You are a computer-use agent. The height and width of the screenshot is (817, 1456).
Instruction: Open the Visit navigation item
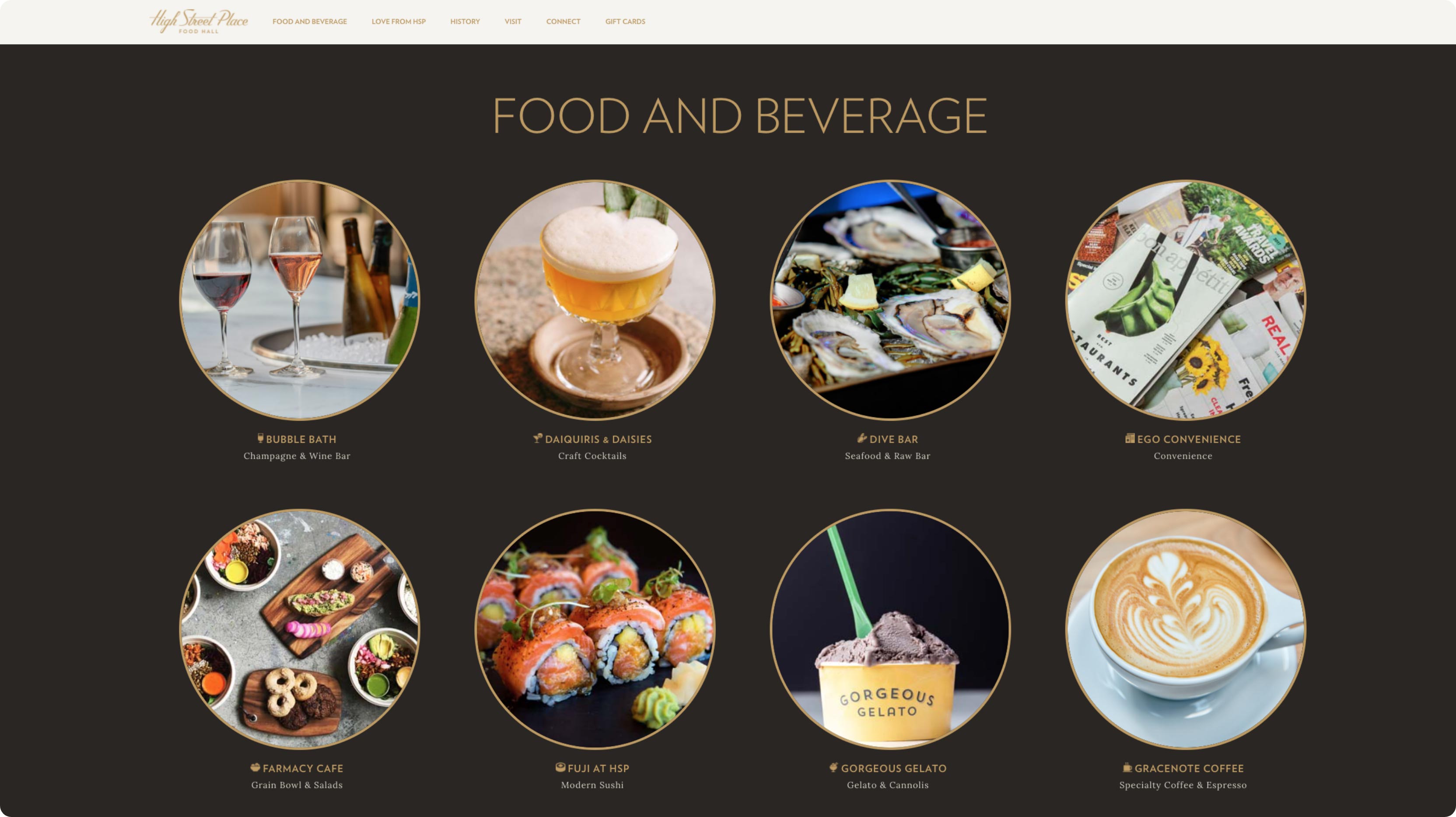513,21
